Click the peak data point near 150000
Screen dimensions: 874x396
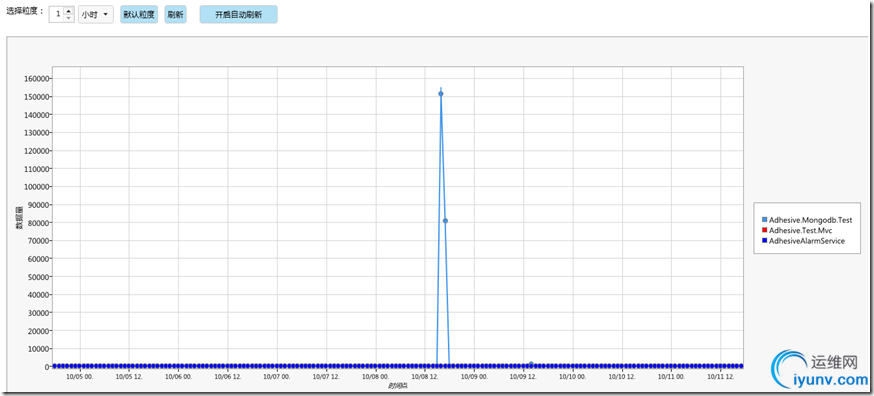click(x=441, y=94)
